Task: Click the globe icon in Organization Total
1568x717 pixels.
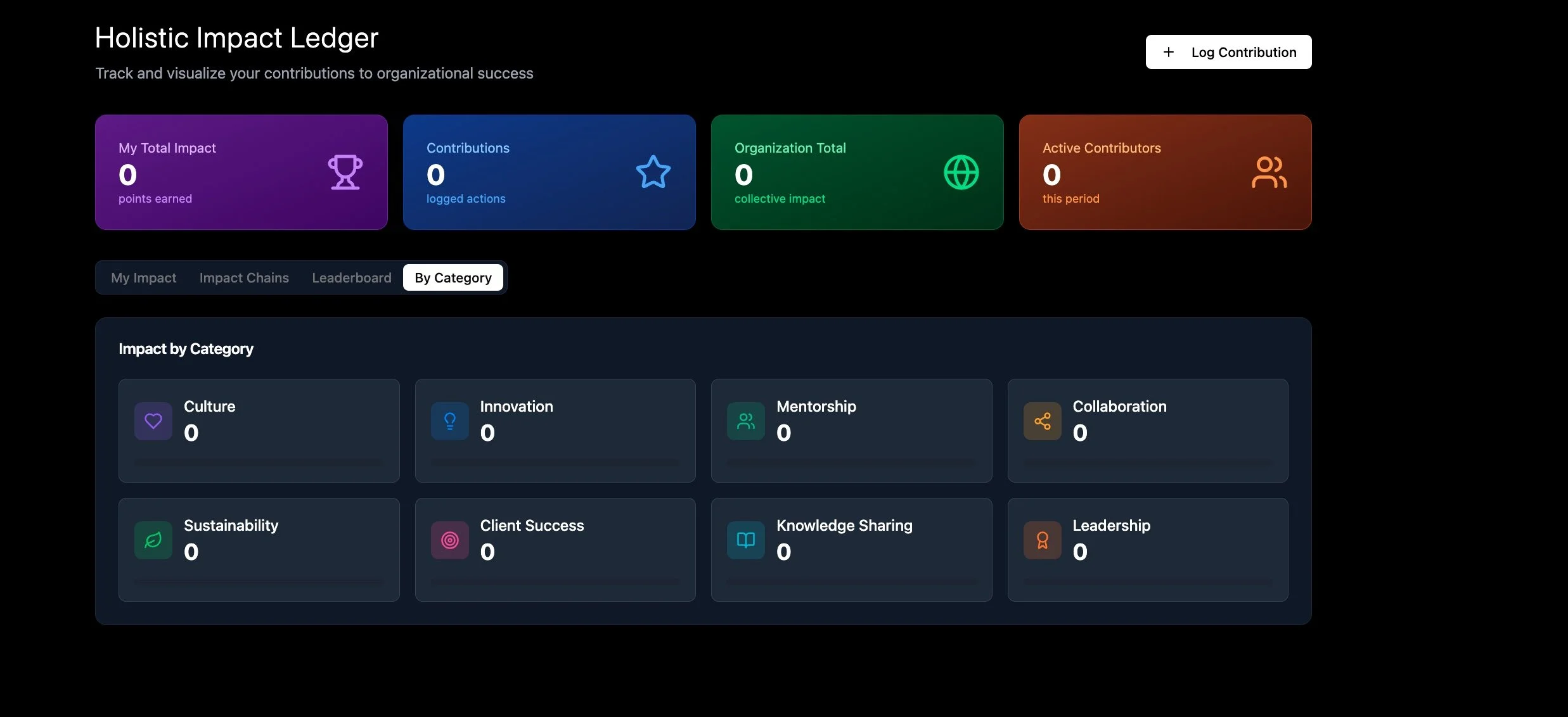Action: [961, 172]
